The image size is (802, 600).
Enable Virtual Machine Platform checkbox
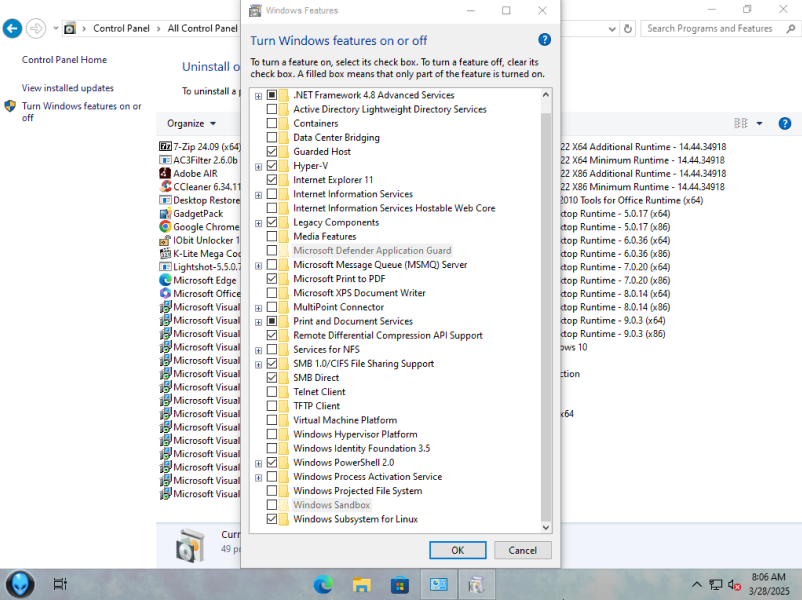click(x=272, y=420)
